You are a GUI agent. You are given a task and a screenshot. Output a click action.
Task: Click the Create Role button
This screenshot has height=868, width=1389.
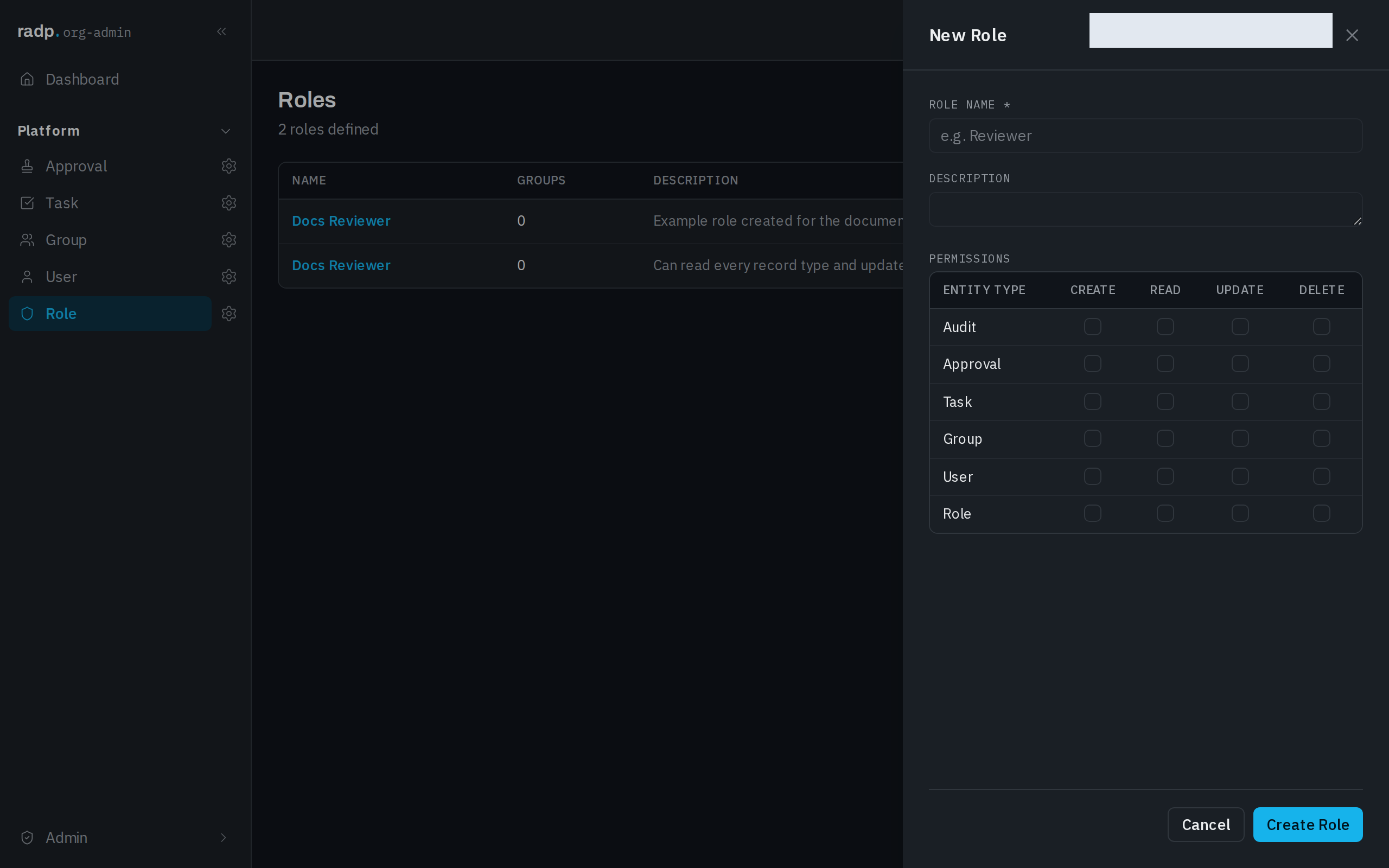(1308, 825)
